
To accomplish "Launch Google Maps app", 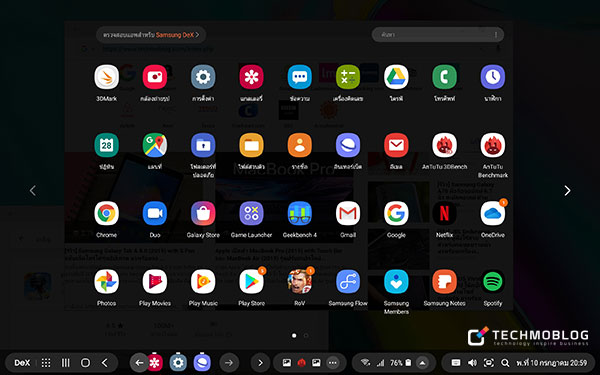I will pos(155,145).
